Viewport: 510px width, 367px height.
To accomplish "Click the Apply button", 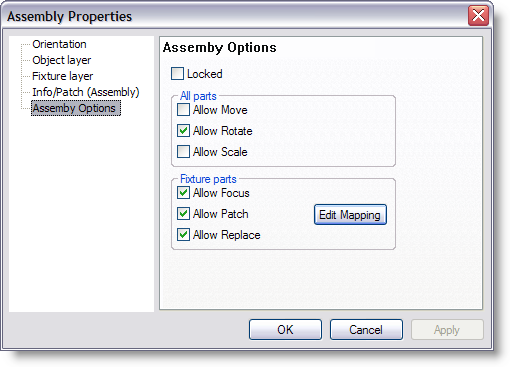I will [447, 330].
